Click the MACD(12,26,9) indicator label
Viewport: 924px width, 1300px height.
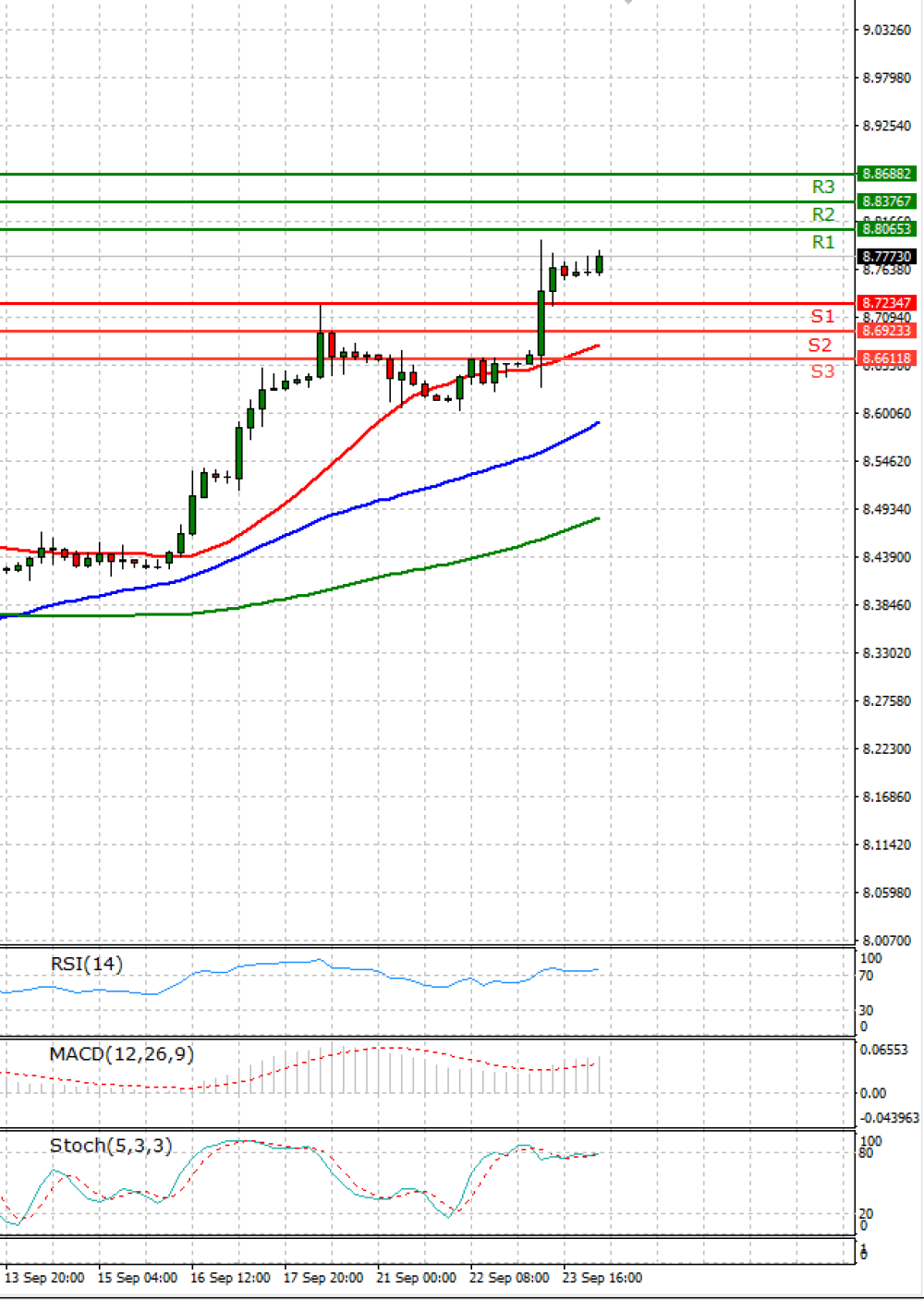click(x=122, y=1054)
